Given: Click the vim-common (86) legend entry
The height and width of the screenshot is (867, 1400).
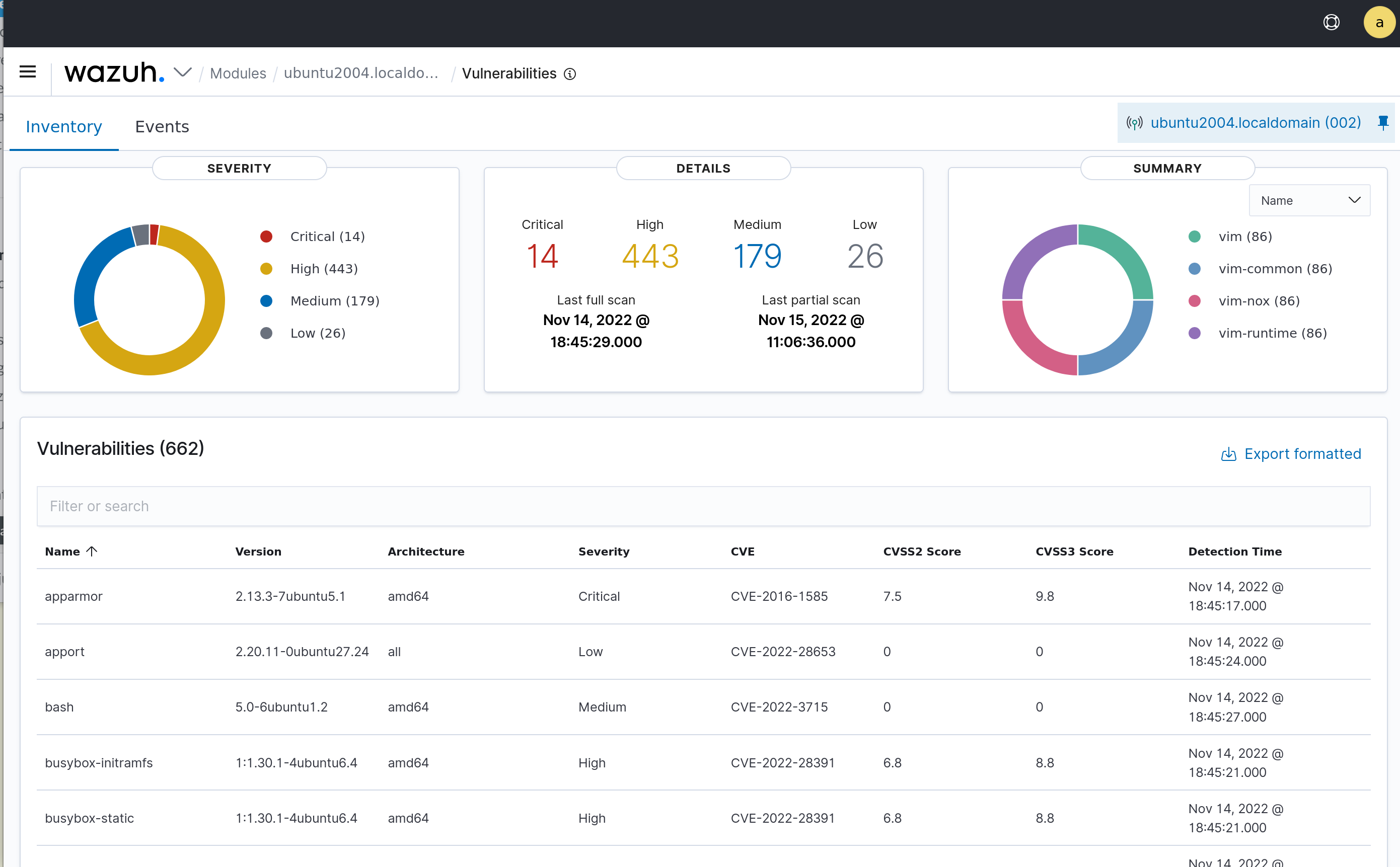Looking at the screenshot, I should point(1260,268).
